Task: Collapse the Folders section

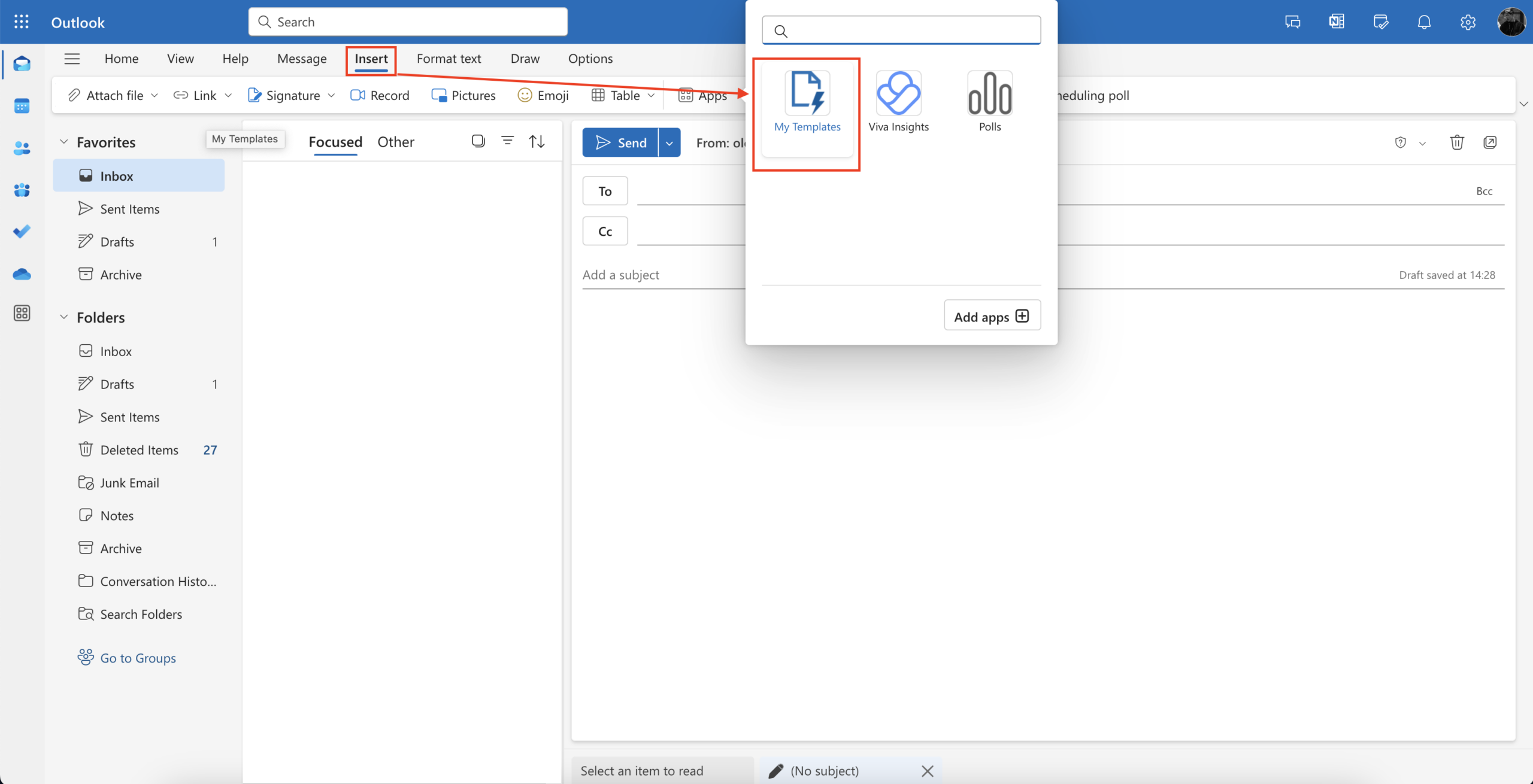Action: coord(64,317)
